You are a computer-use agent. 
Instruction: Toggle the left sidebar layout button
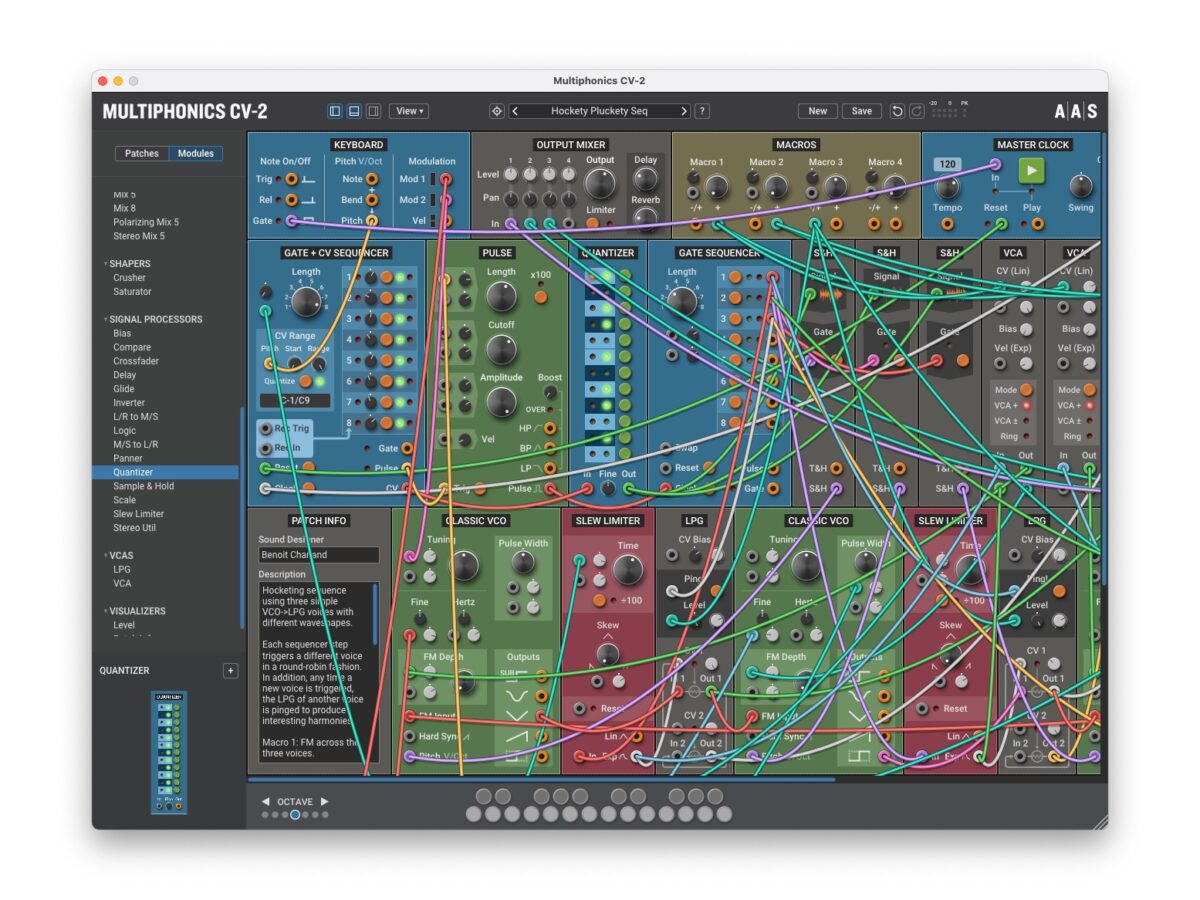point(335,111)
